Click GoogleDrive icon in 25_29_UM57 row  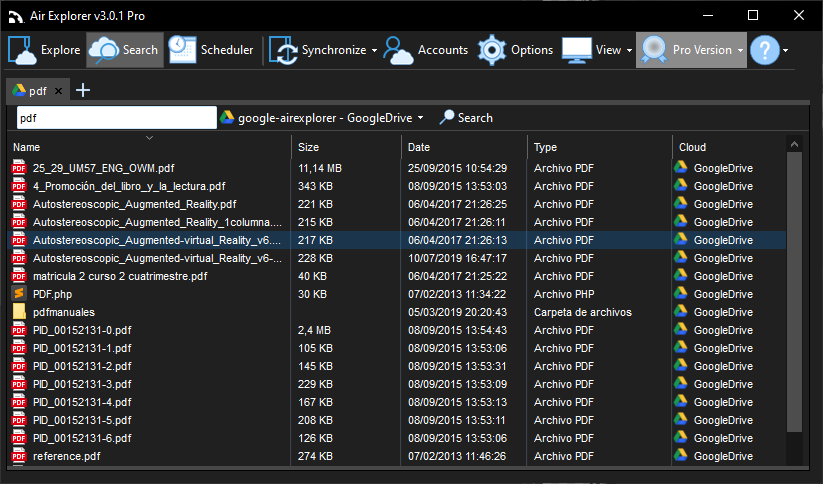coord(681,167)
